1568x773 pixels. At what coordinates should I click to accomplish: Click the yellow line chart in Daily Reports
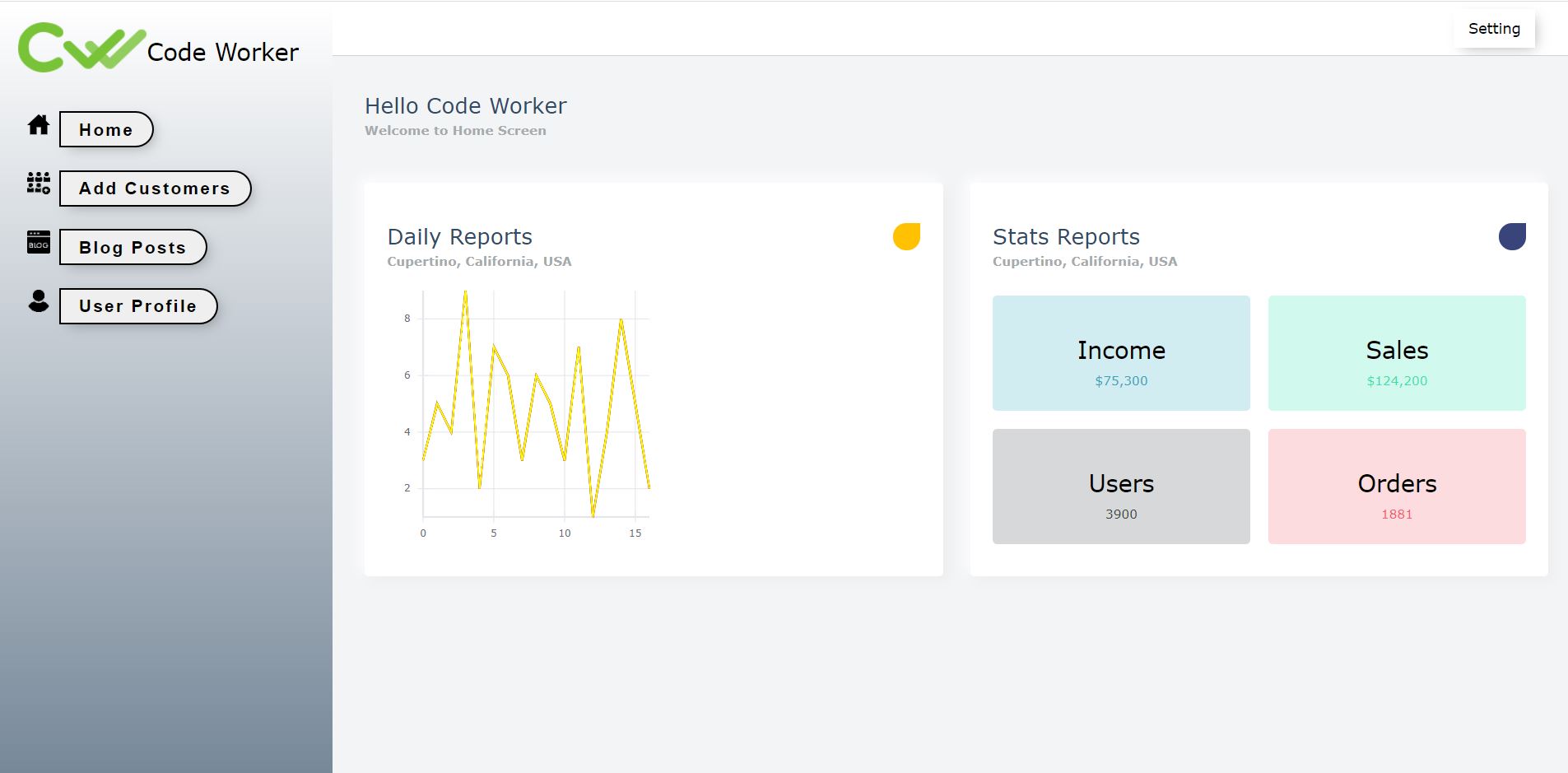(x=536, y=403)
